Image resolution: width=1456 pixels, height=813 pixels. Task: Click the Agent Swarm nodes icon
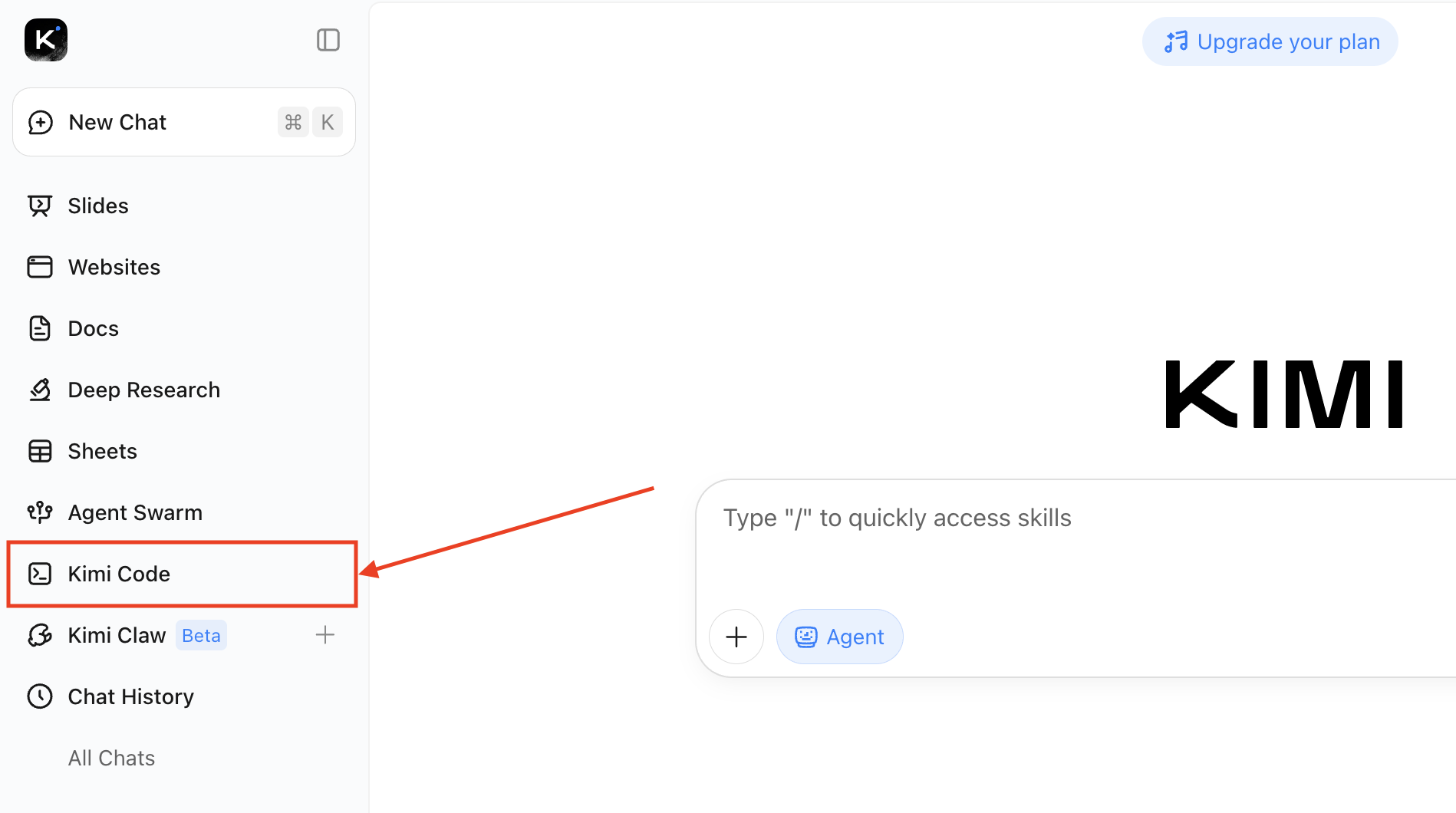tap(40, 512)
